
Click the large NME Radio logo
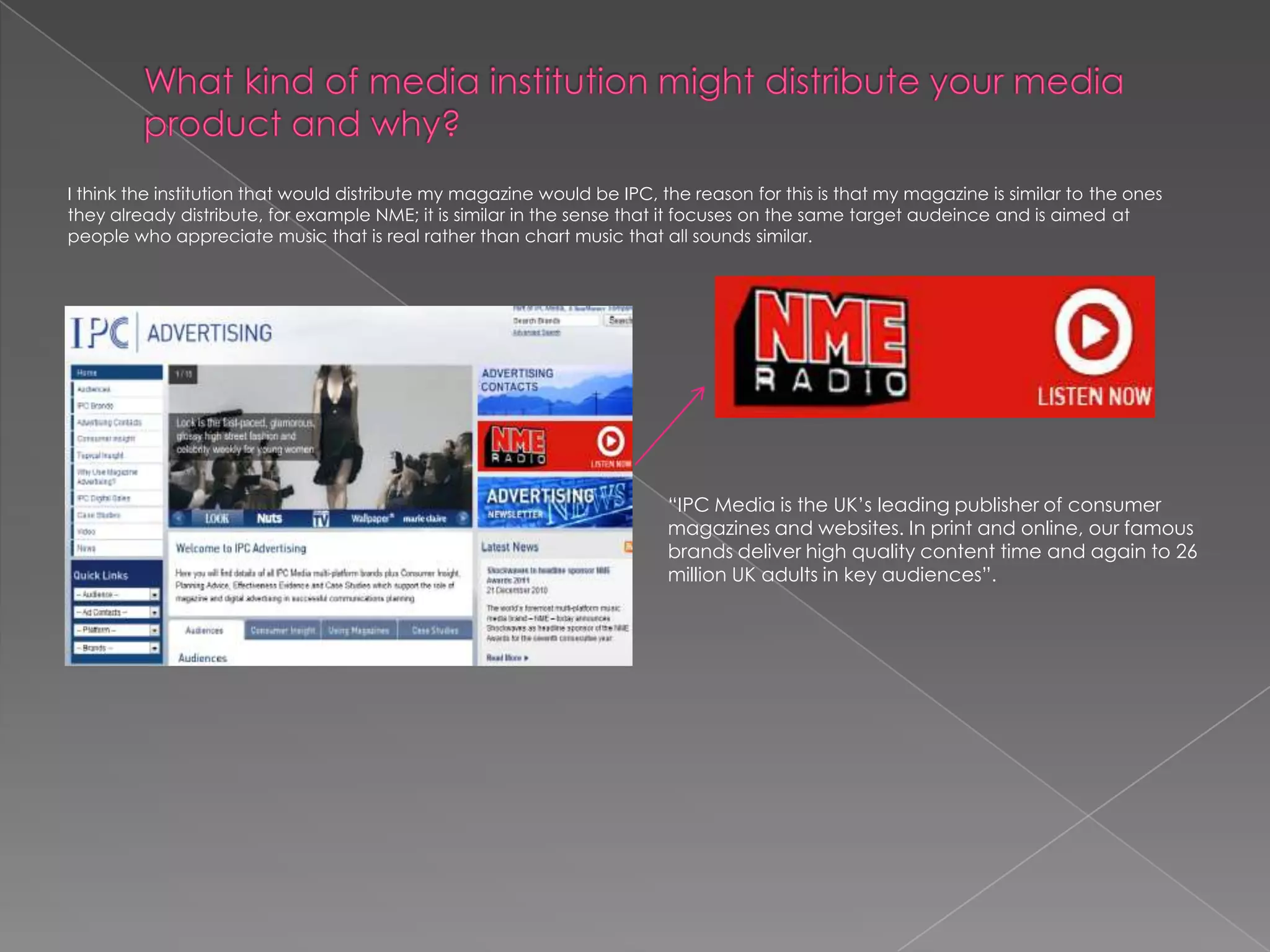pyautogui.click(x=824, y=346)
